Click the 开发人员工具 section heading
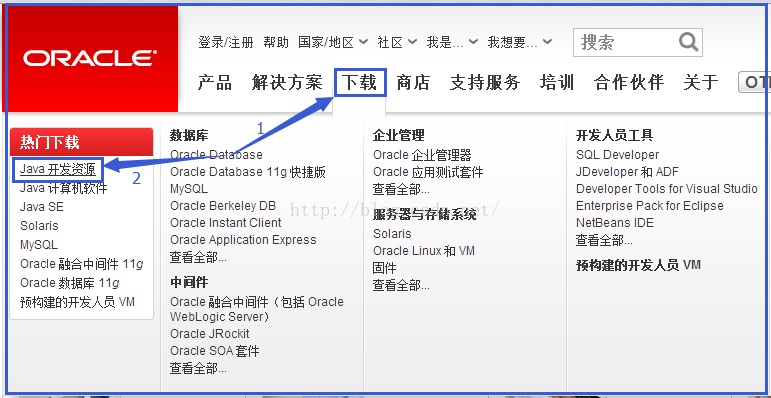 [x=615, y=135]
